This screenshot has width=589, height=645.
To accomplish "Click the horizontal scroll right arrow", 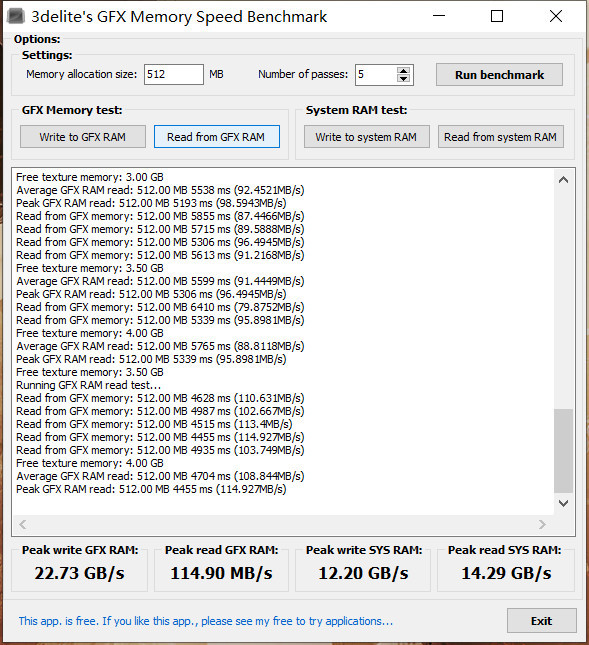I will [x=542, y=524].
